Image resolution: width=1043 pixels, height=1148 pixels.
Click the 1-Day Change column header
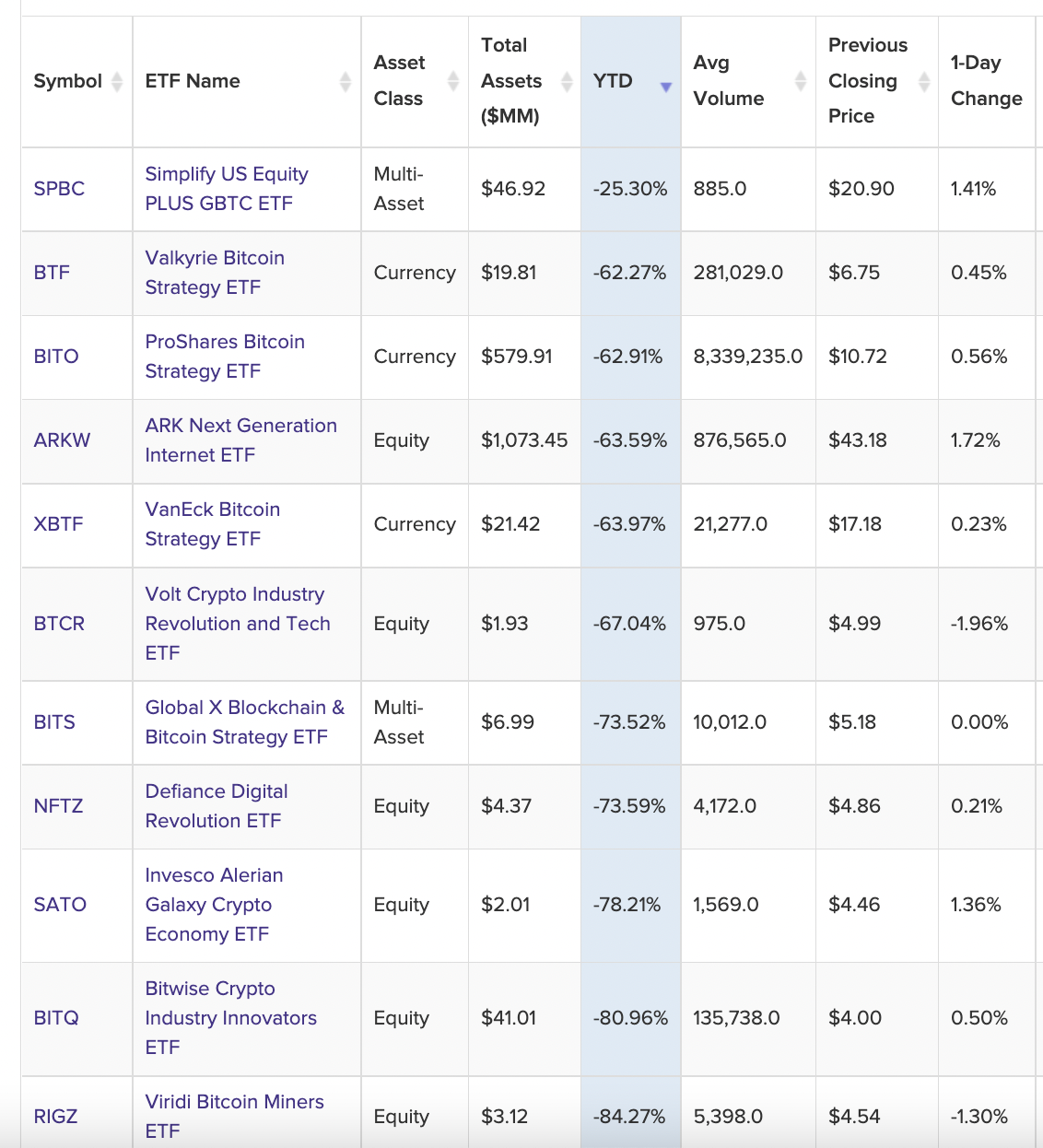986,81
